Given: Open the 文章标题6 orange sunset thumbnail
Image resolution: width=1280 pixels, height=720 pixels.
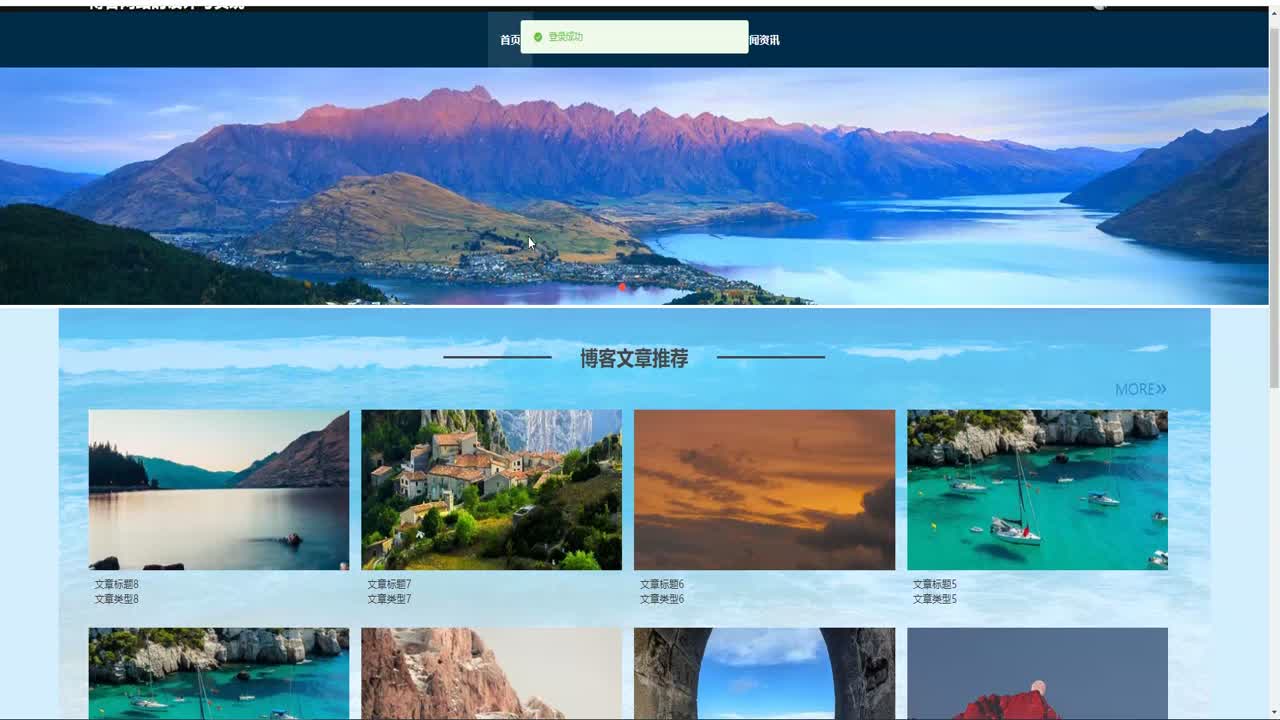Looking at the screenshot, I should pyautogui.click(x=764, y=490).
